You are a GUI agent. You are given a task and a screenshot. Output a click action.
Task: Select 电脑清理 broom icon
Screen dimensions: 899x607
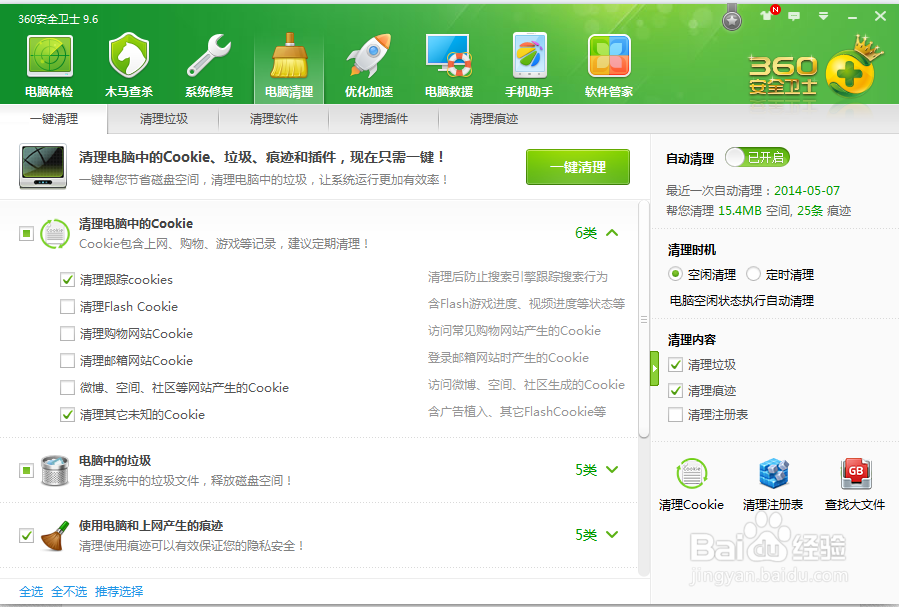(289, 65)
